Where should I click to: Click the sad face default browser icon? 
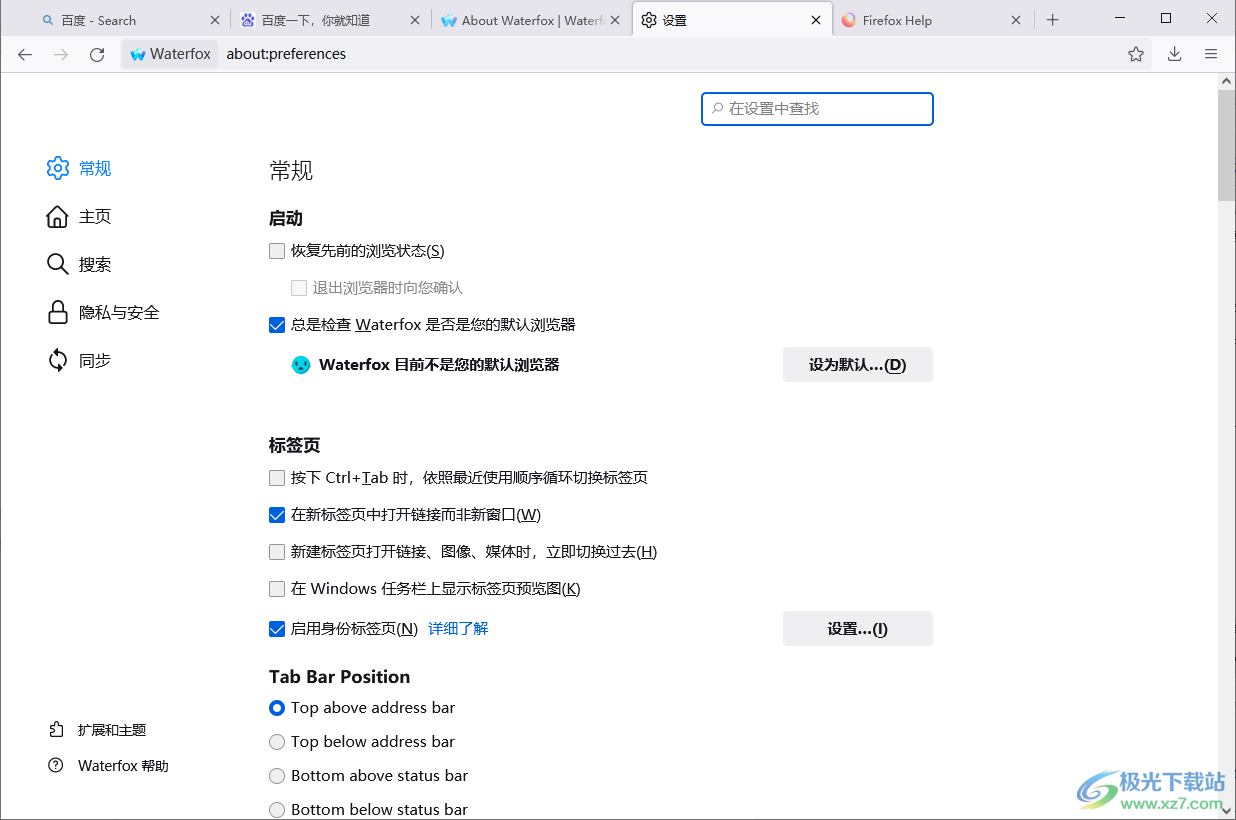coord(301,365)
